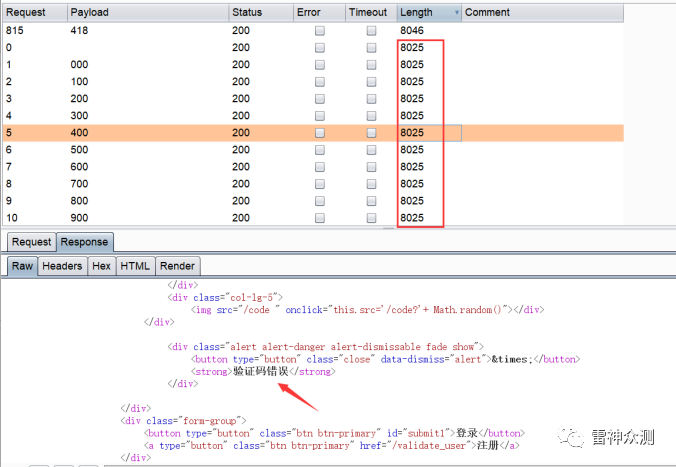Select the row with payload 700
Viewport: 676px width, 467px height.
(x=80, y=184)
